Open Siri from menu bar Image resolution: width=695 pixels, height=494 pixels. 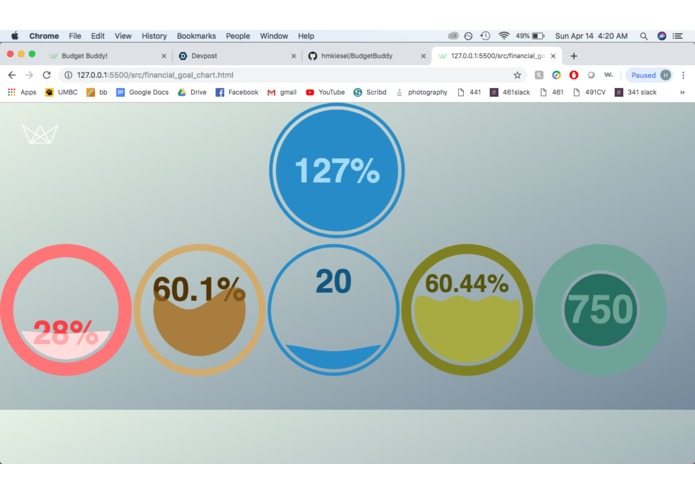click(662, 36)
